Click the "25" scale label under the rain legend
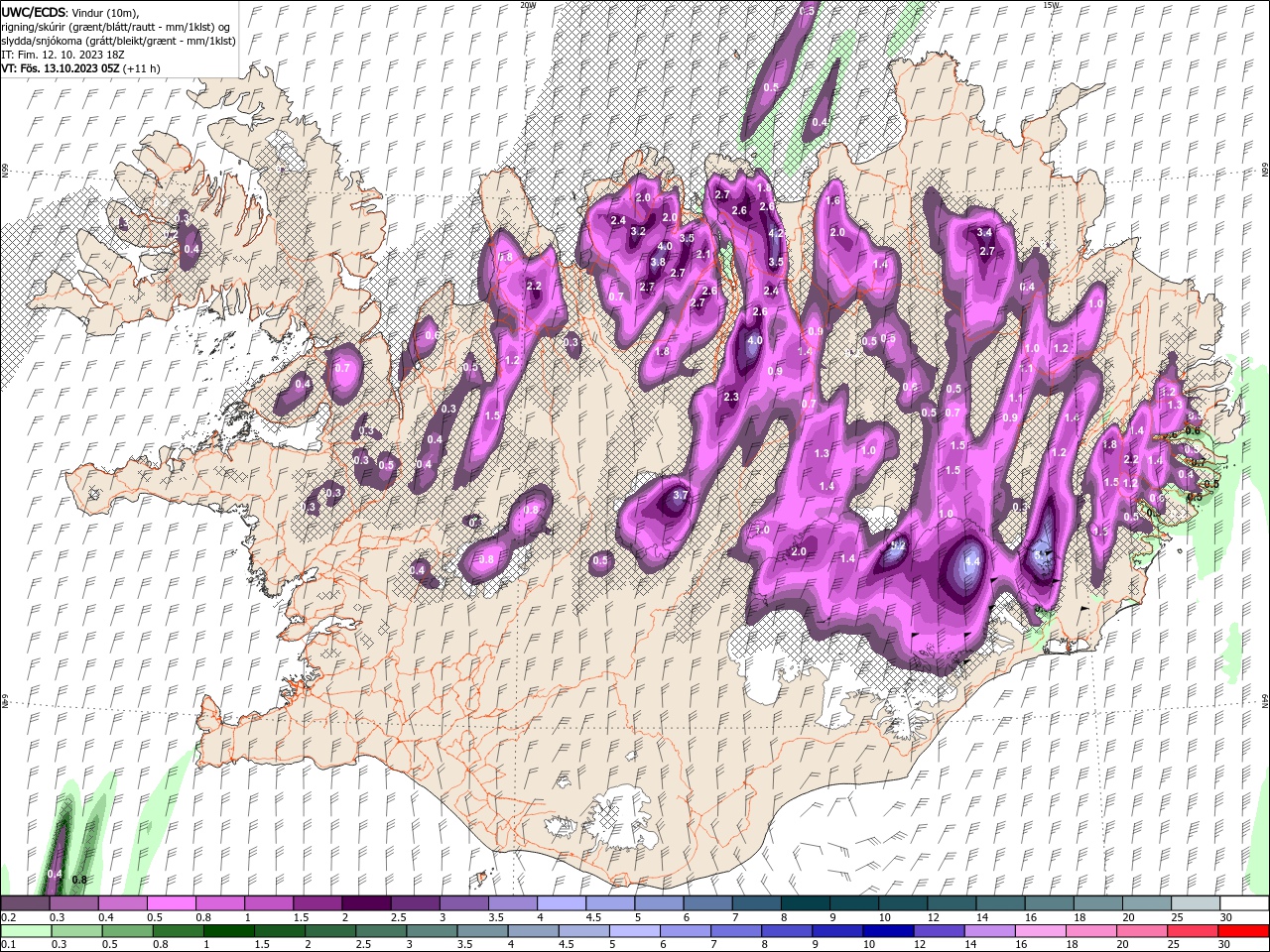 (x=1176, y=945)
